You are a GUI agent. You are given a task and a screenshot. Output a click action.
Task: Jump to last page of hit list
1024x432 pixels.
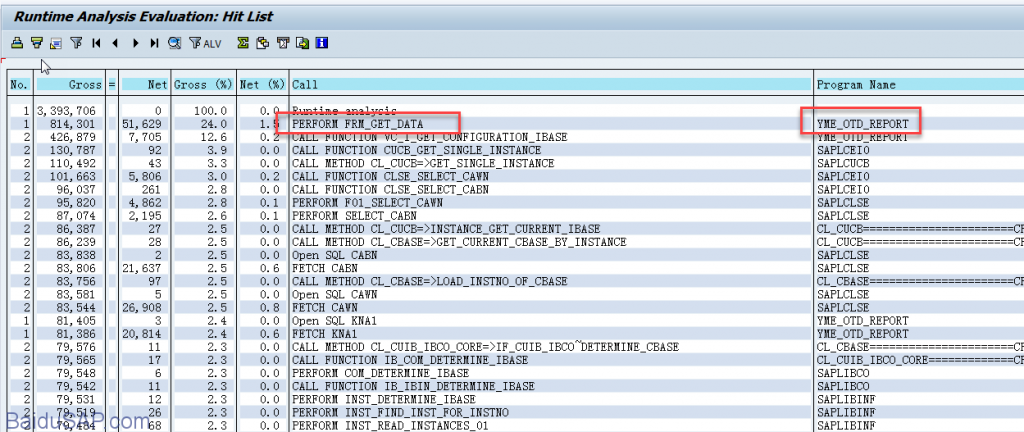click(x=154, y=43)
